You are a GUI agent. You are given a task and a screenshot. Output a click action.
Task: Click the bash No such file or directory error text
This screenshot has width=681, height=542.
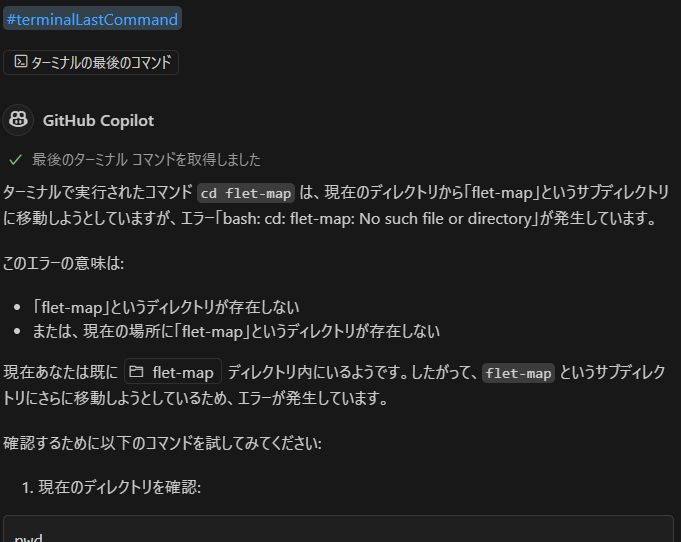(377, 218)
